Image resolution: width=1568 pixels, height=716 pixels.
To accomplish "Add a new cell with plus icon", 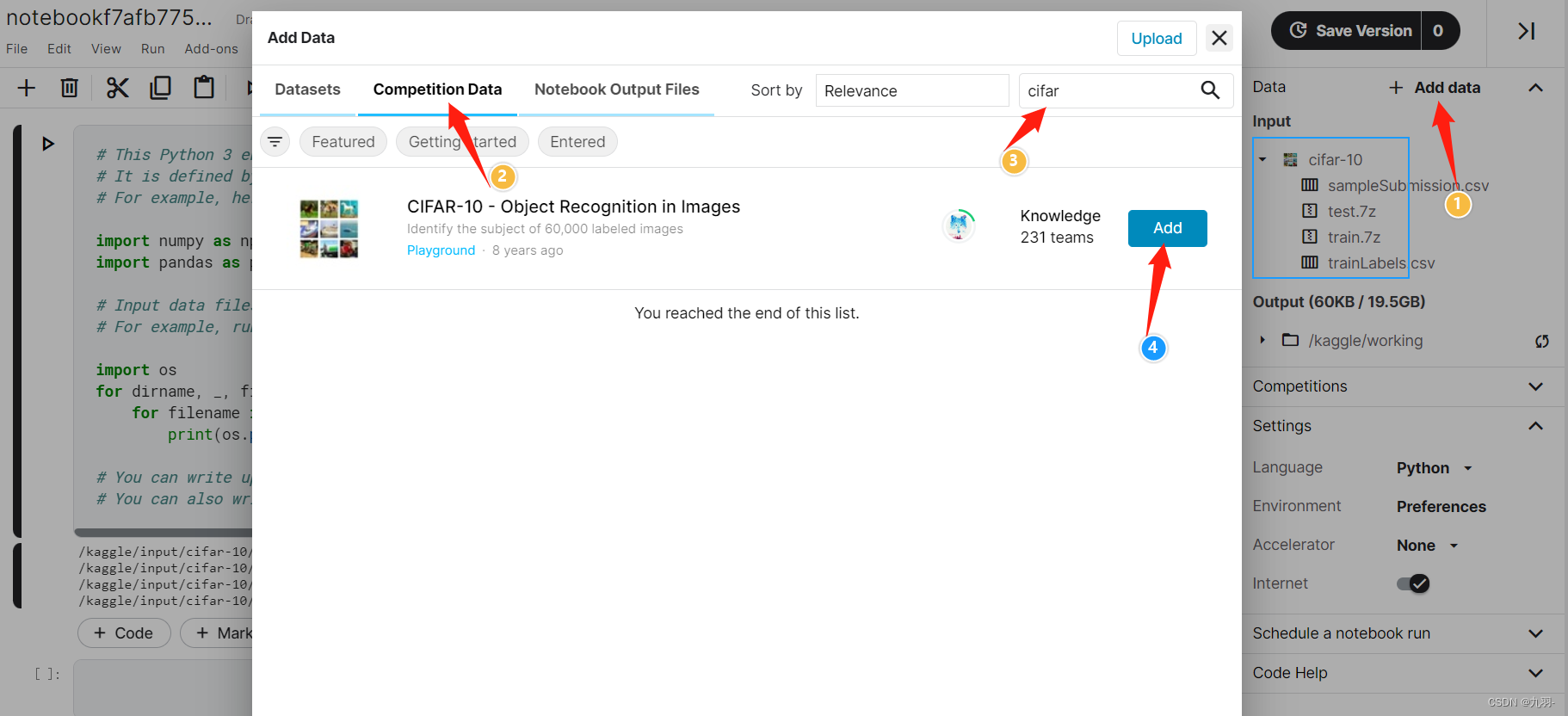I will pos(27,88).
